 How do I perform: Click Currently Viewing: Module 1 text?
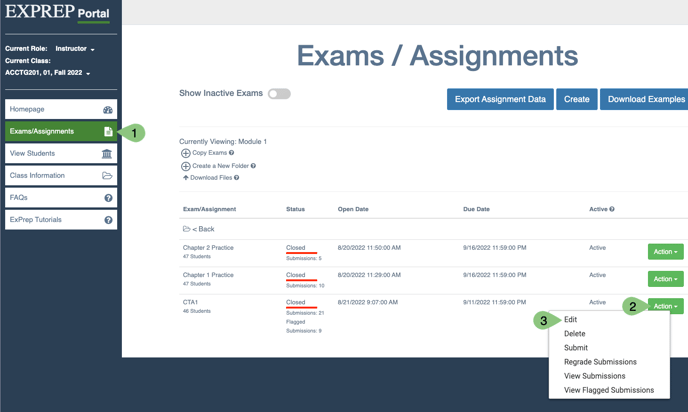coord(223,142)
